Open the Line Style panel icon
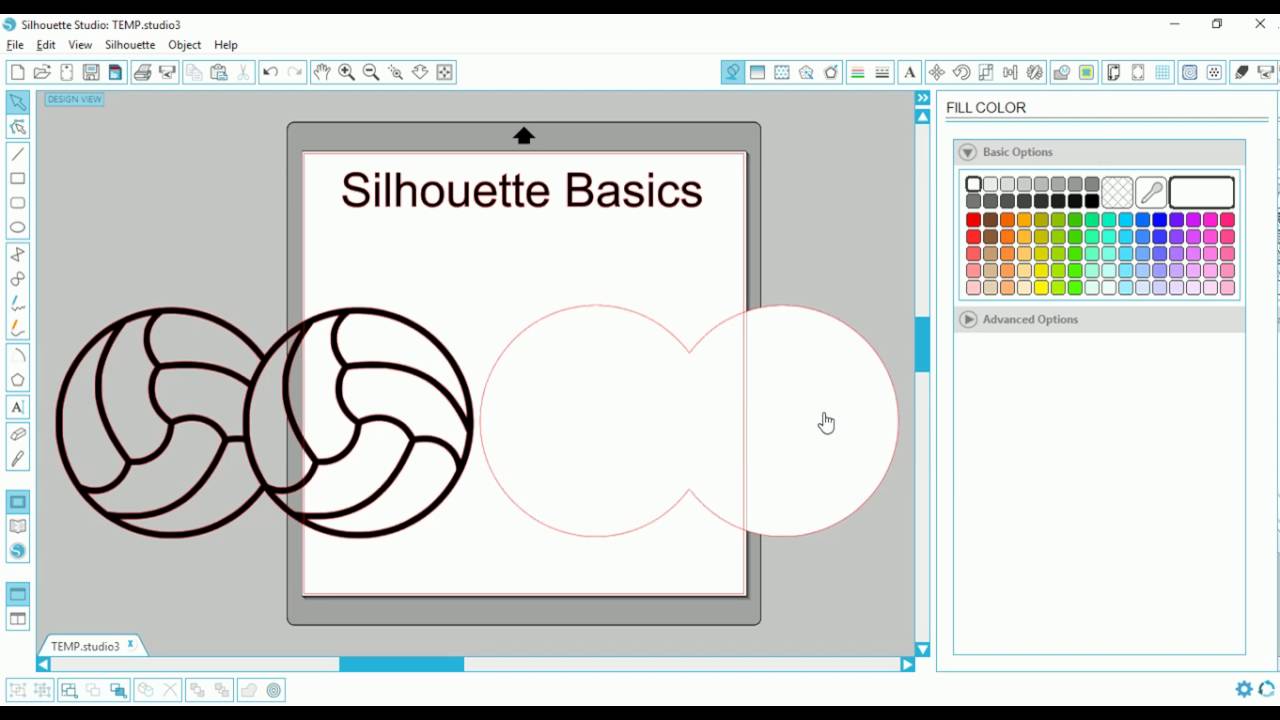The height and width of the screenshot is (720, 1280). 882,72
